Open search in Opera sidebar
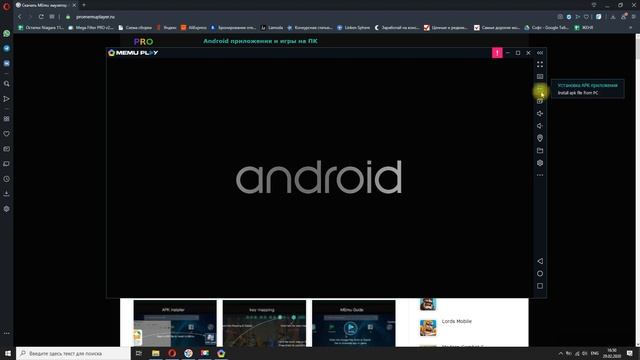Image resolution: width=640 pixels, height=360 pixels. tap(7, 84)
